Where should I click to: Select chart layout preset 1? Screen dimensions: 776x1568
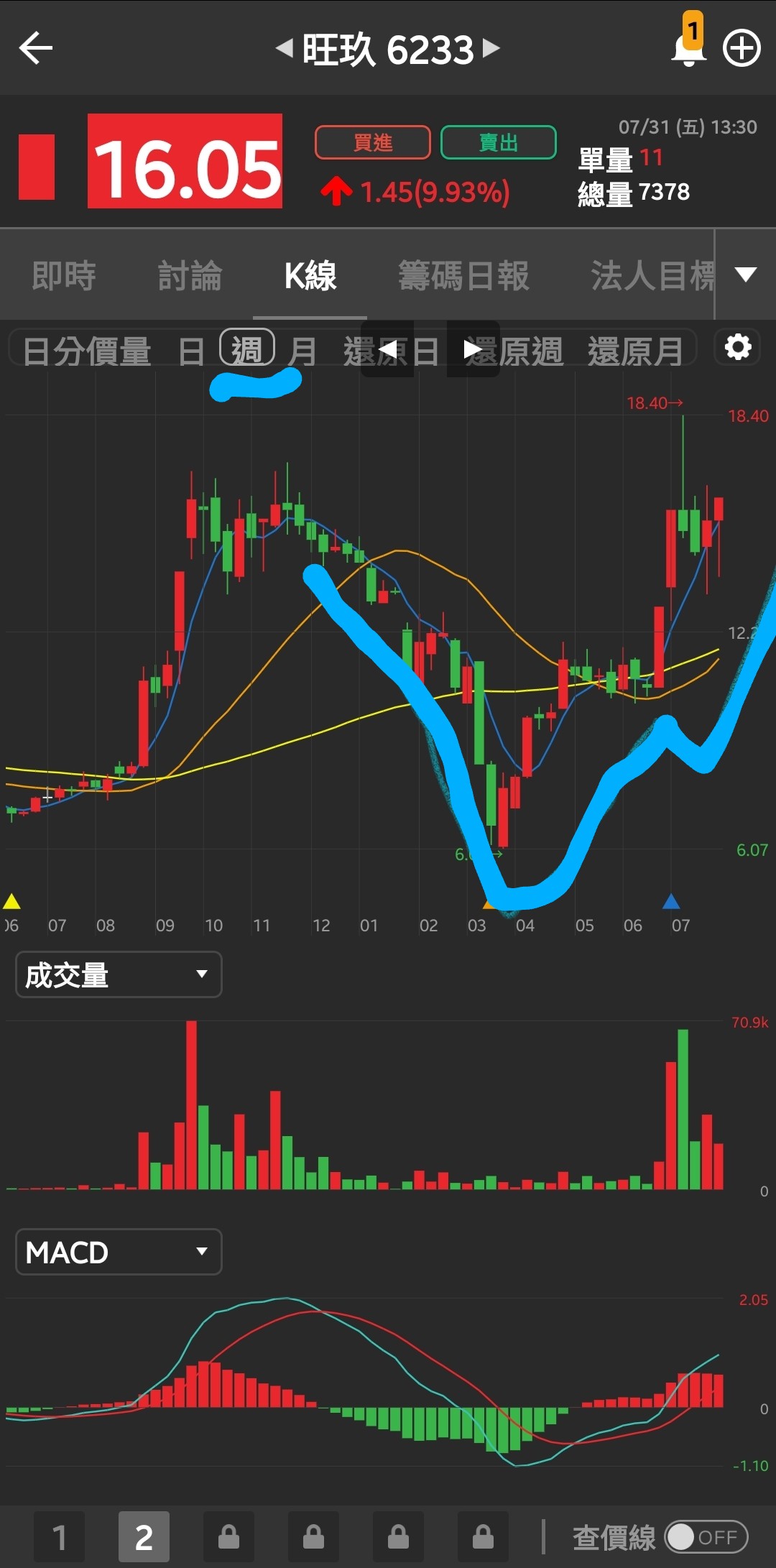[60, 1537]
